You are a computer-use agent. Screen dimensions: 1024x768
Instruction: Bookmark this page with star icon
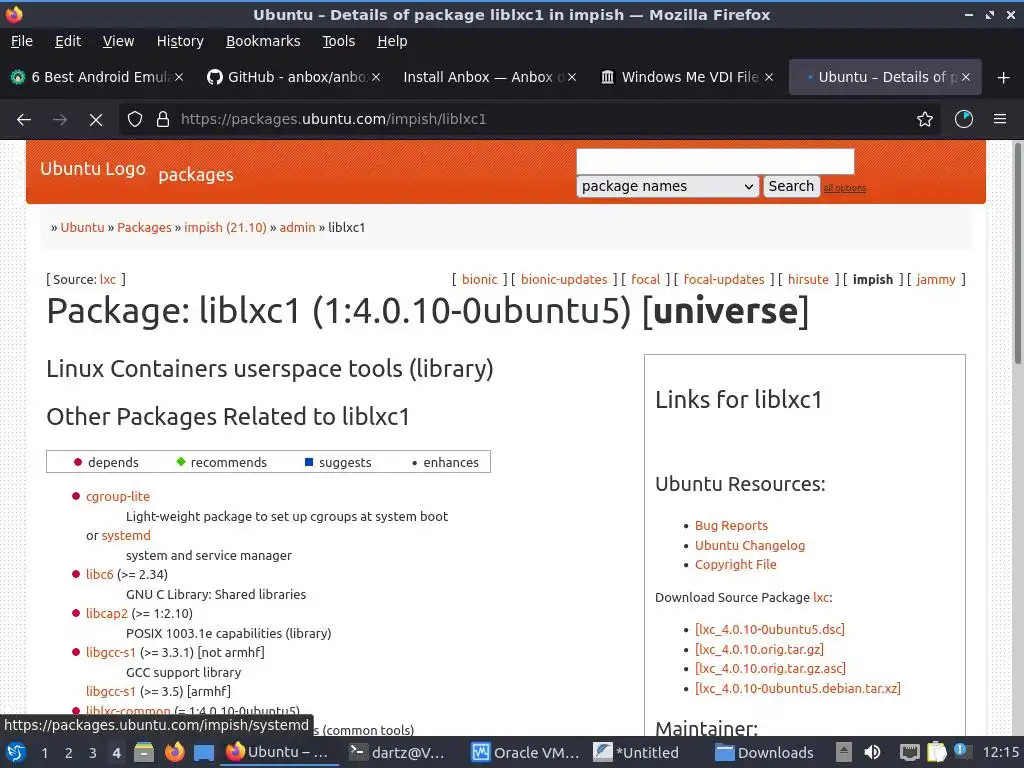point(925,120)
